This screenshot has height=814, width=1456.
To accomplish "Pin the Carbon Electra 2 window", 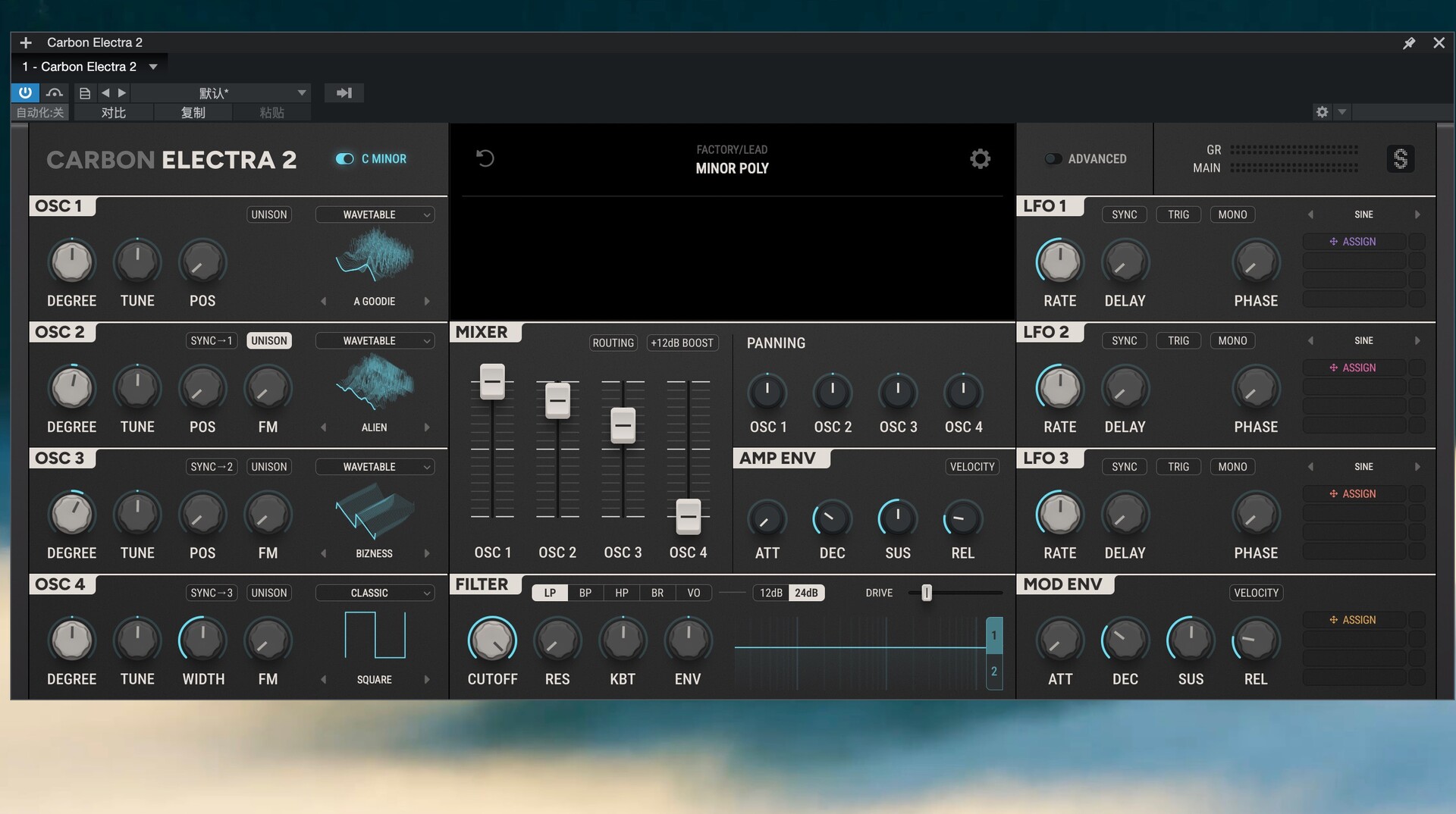I will pyautogui.click(x=1409, y=43).
